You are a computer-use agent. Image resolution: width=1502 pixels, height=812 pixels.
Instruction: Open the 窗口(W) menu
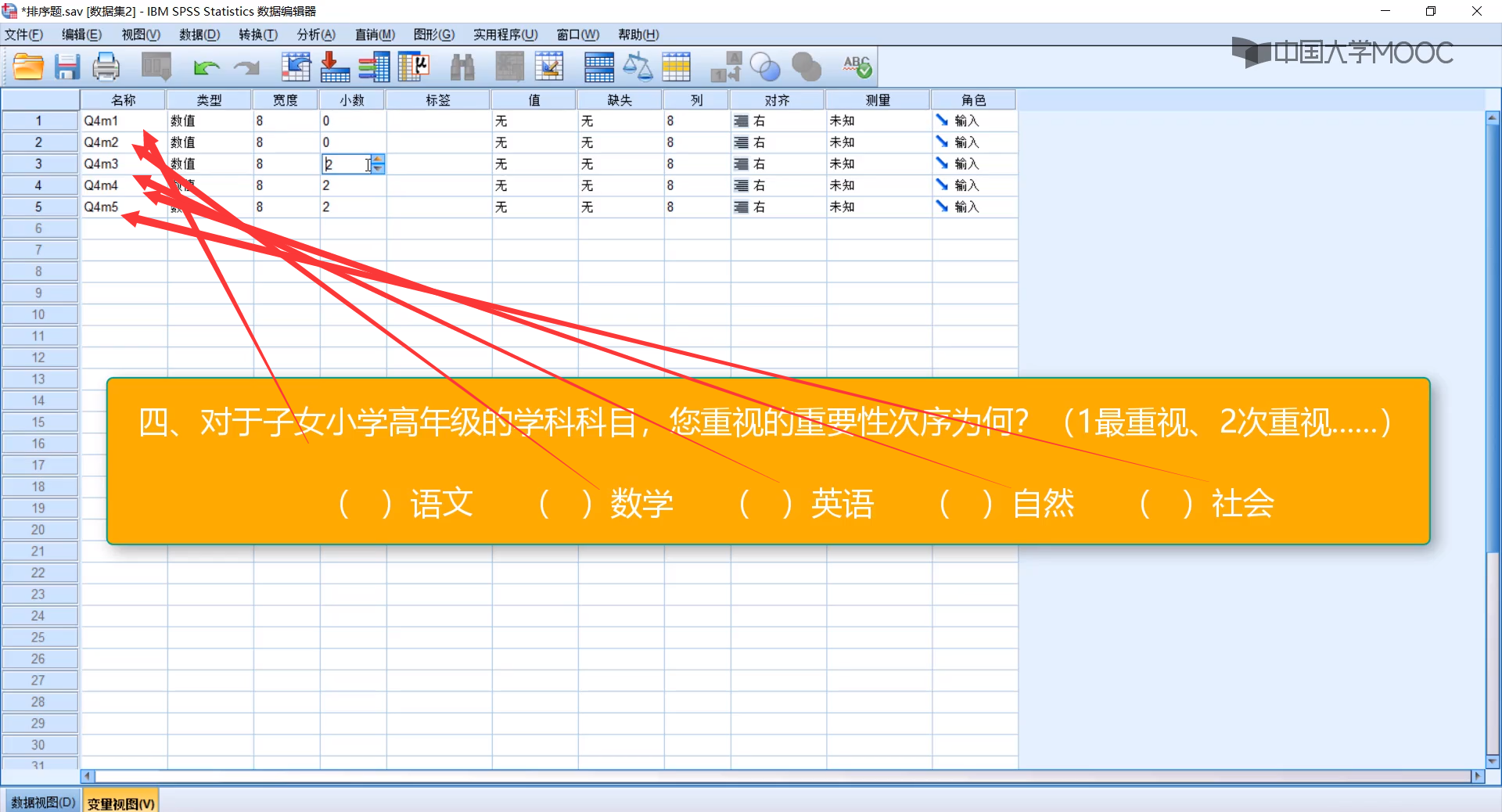577,34
